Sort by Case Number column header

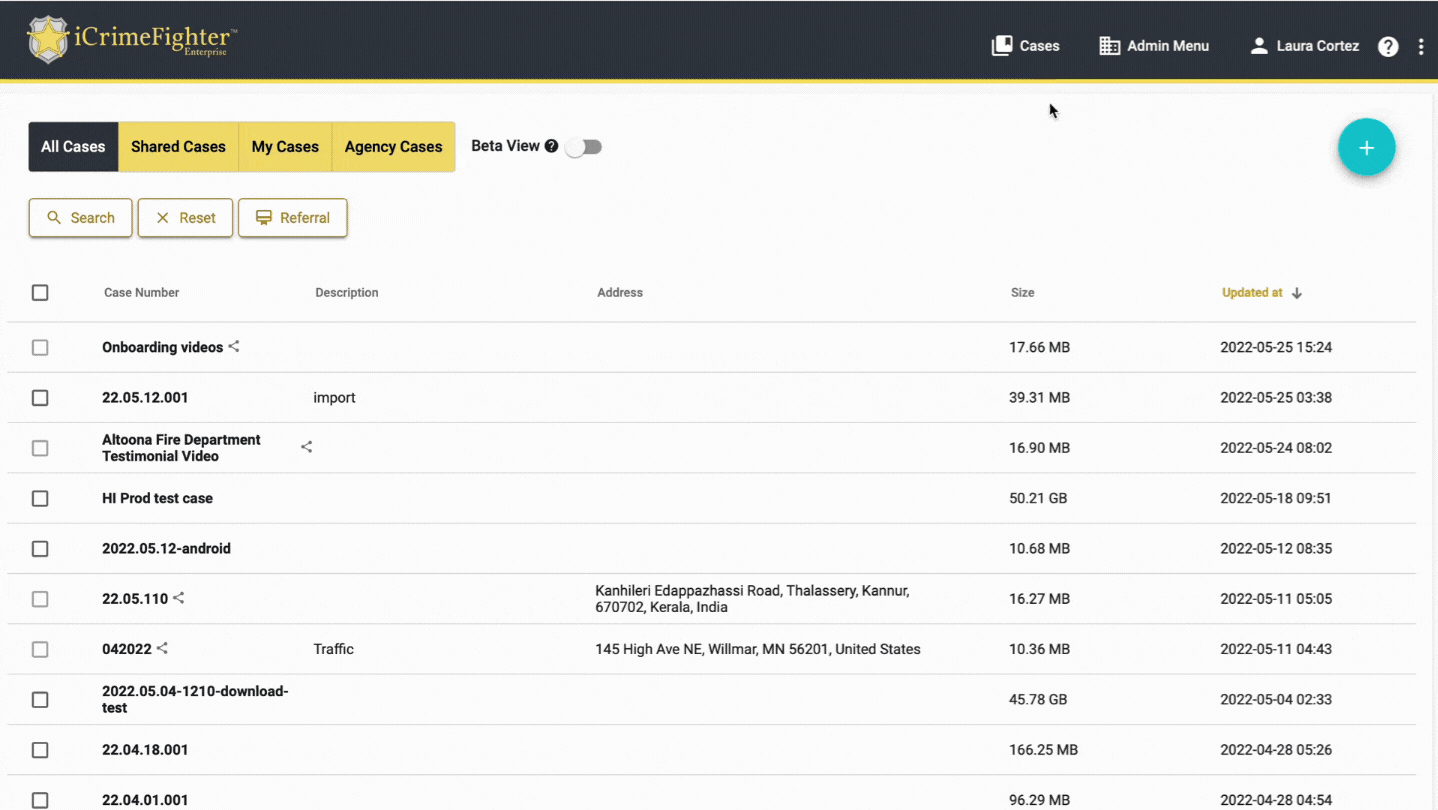[x=142, y=293]
